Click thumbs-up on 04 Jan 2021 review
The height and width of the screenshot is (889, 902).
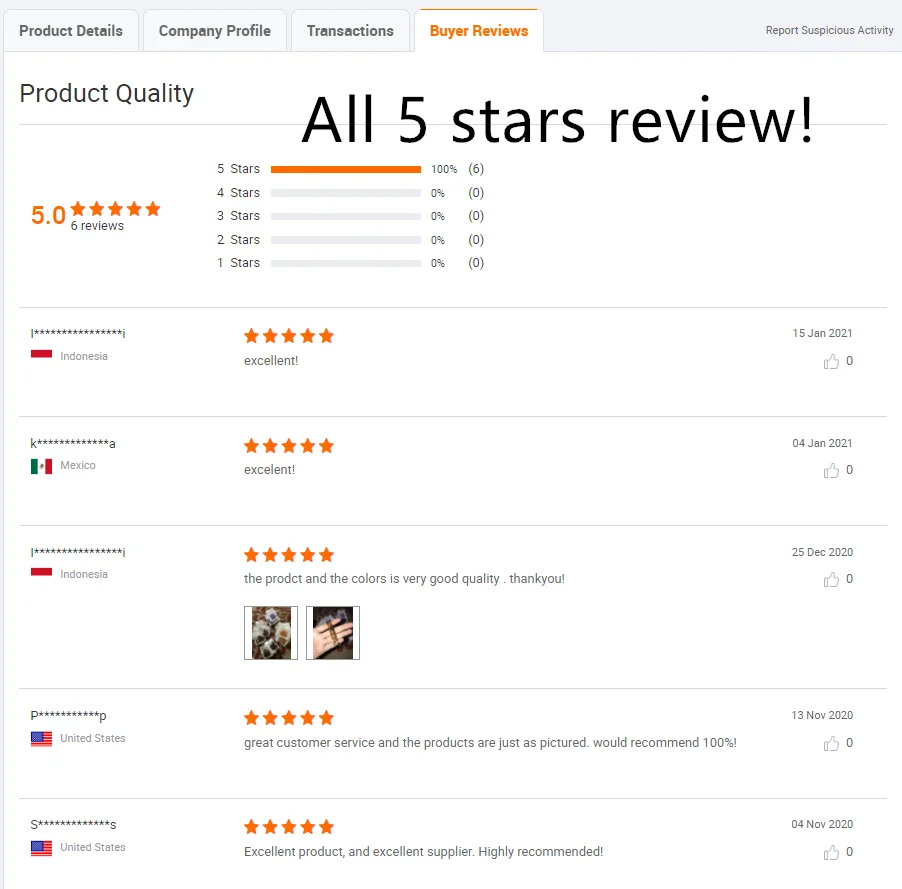831,471
